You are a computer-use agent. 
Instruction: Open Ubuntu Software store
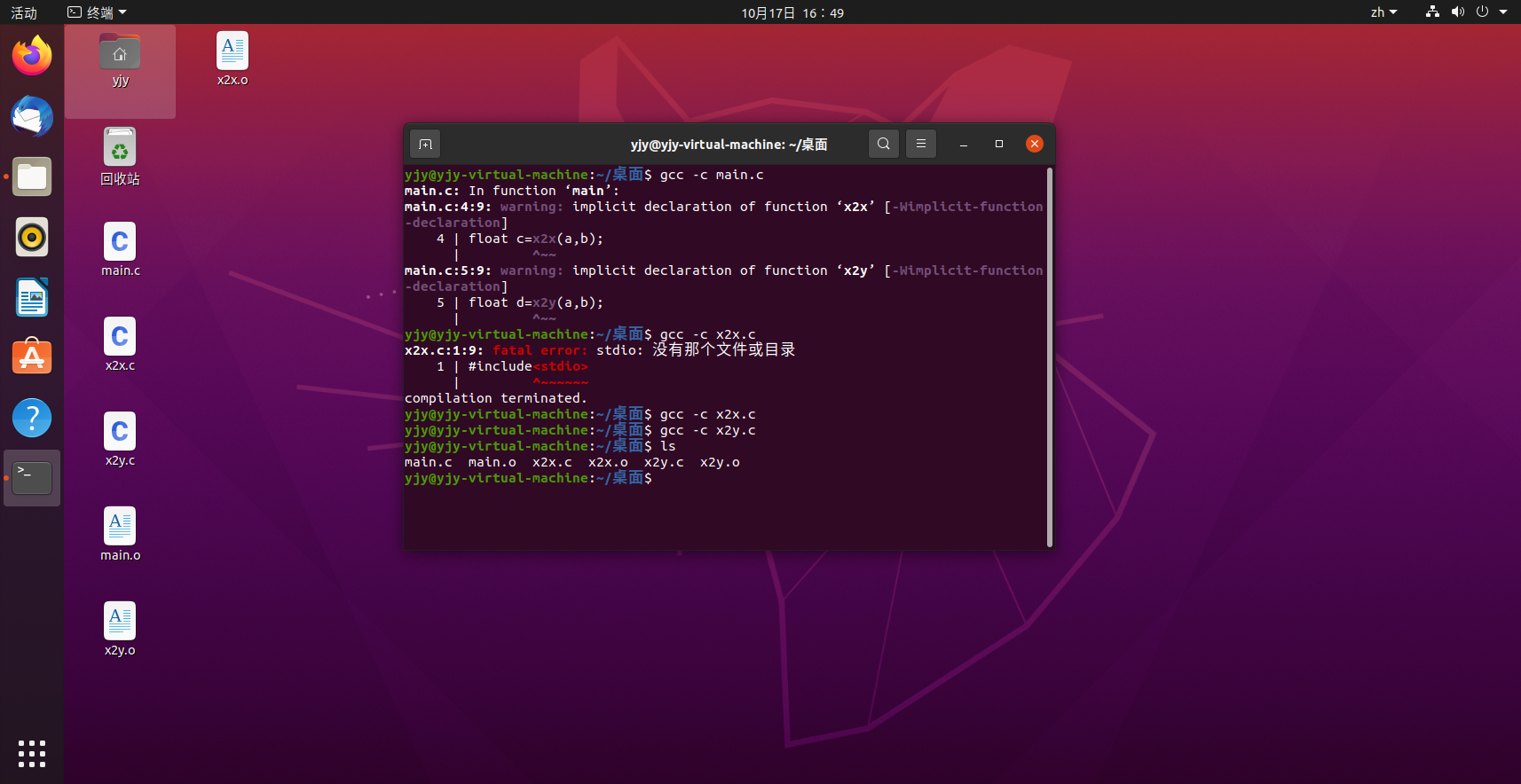click(32, 357)
